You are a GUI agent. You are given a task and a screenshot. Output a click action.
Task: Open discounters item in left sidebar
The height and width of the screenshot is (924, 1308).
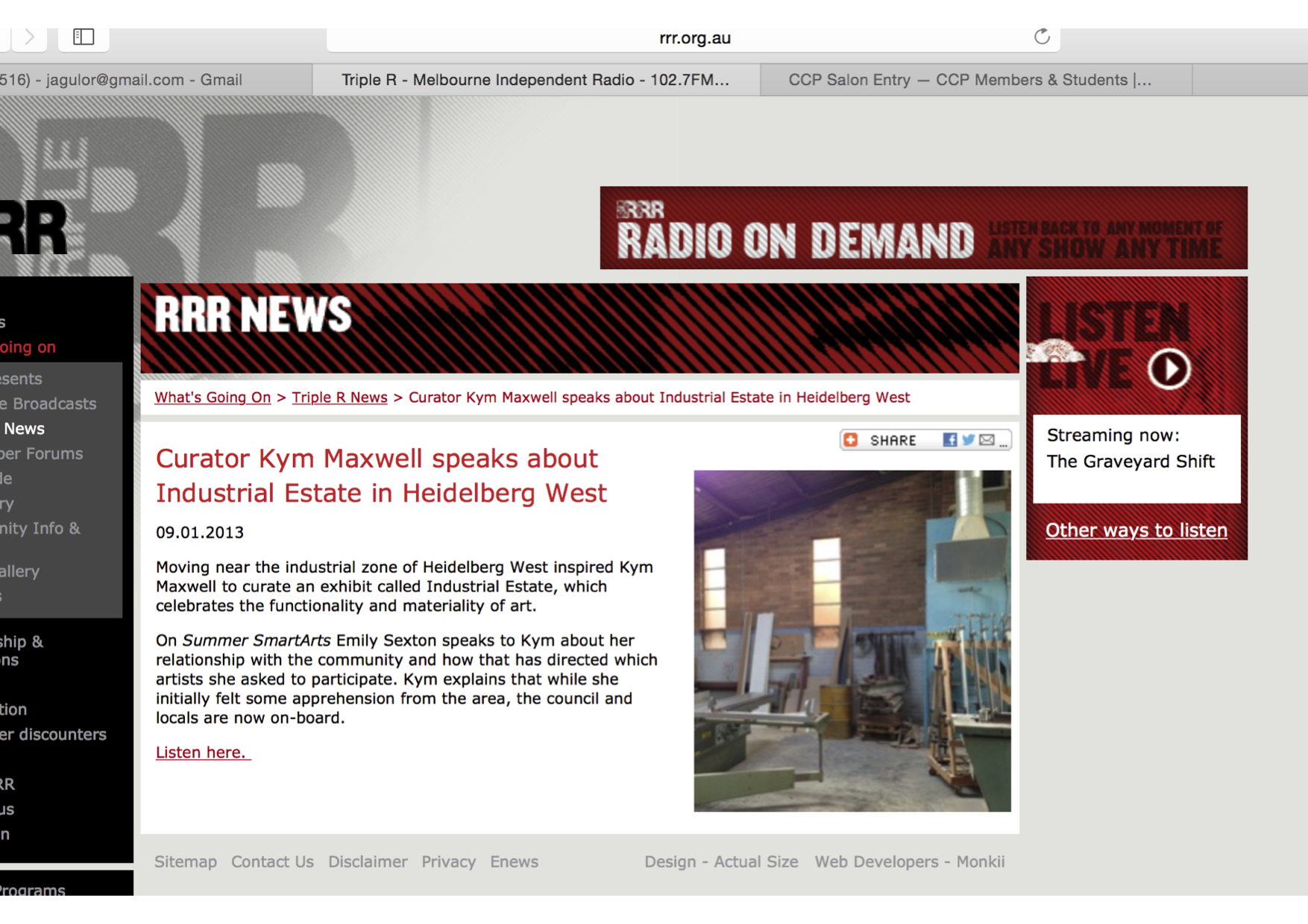(54, 735)
